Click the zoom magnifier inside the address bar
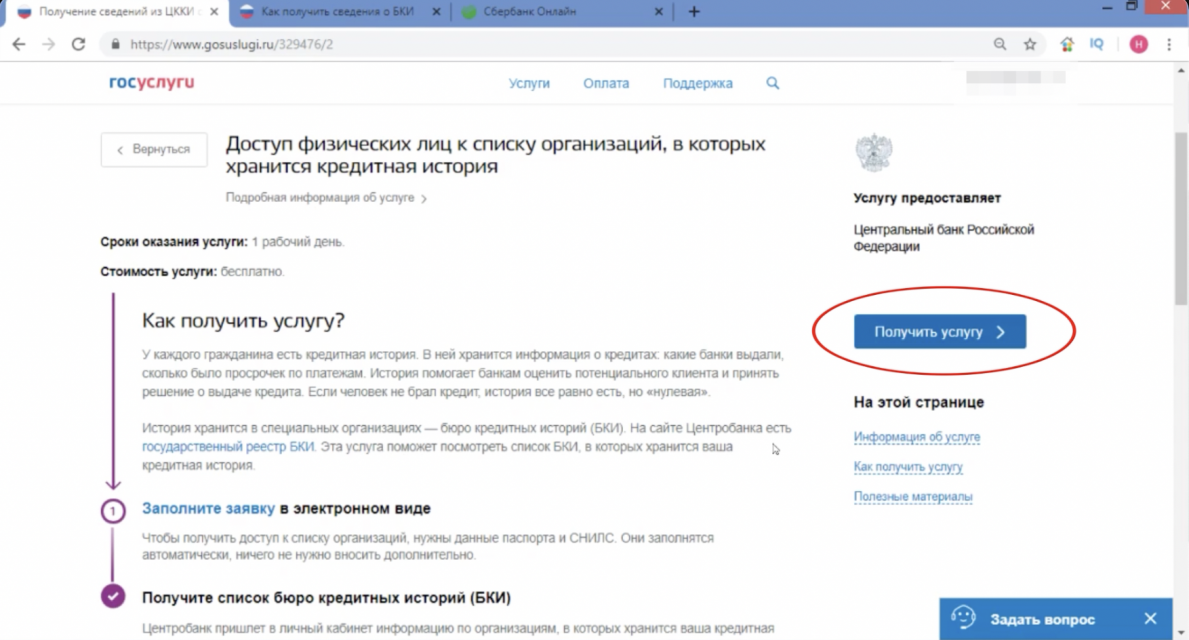Viewport: 1189px width, 640px height. 1001,44
